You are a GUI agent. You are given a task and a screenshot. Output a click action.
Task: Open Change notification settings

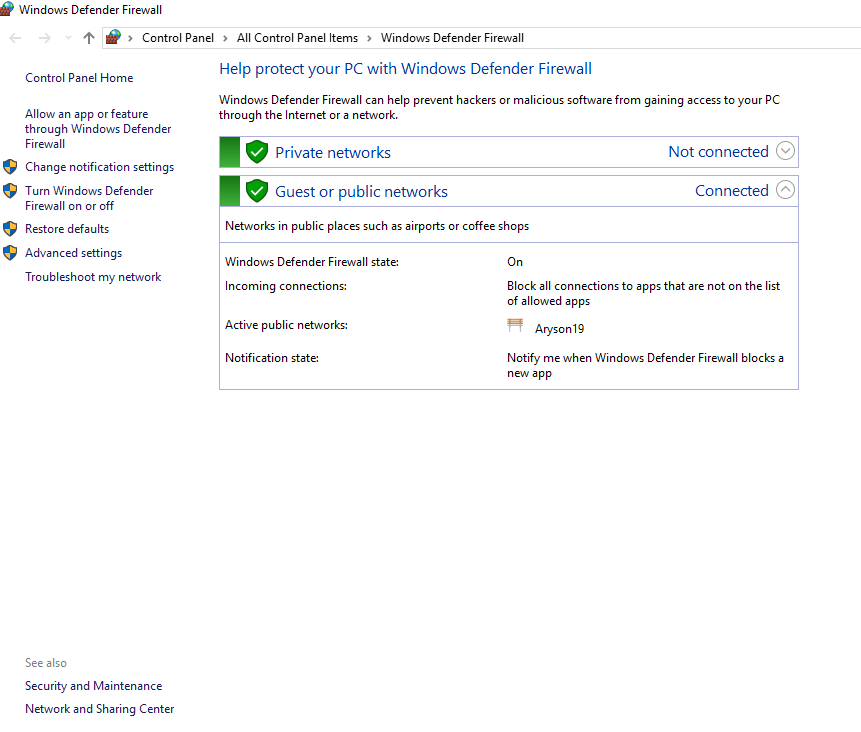click(x=99, y=167)
